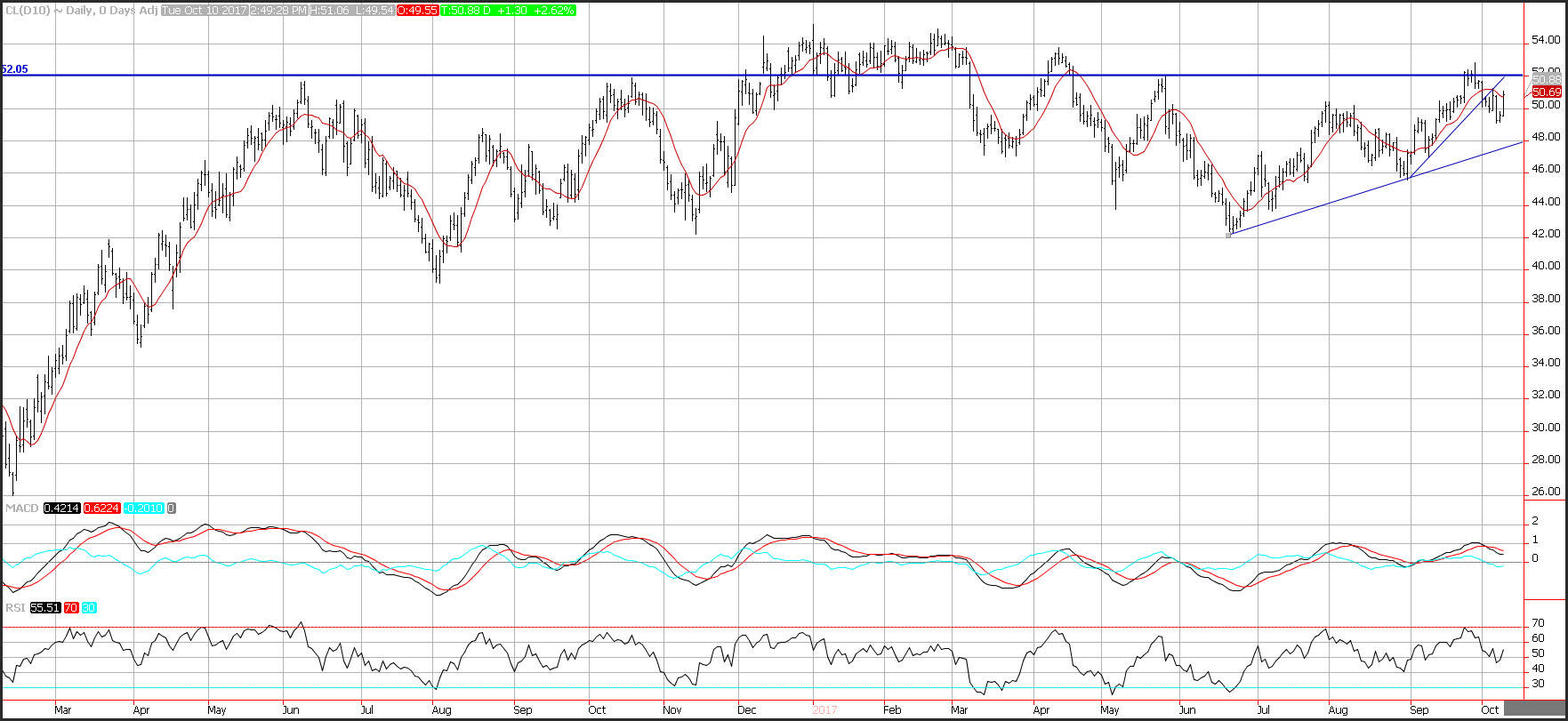Screen dimensions: 1568x721
Task: Click the +2.62% percent change value
Action: click(553, 10)
